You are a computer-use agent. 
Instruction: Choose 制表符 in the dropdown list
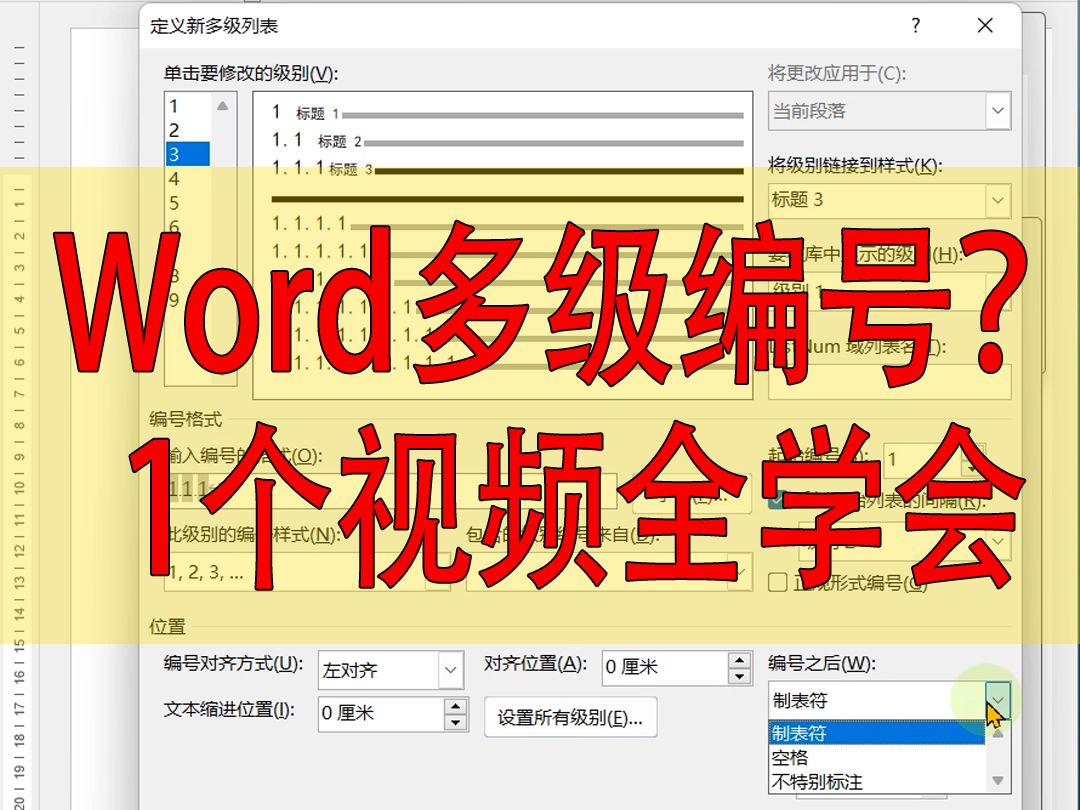point(877,733)
